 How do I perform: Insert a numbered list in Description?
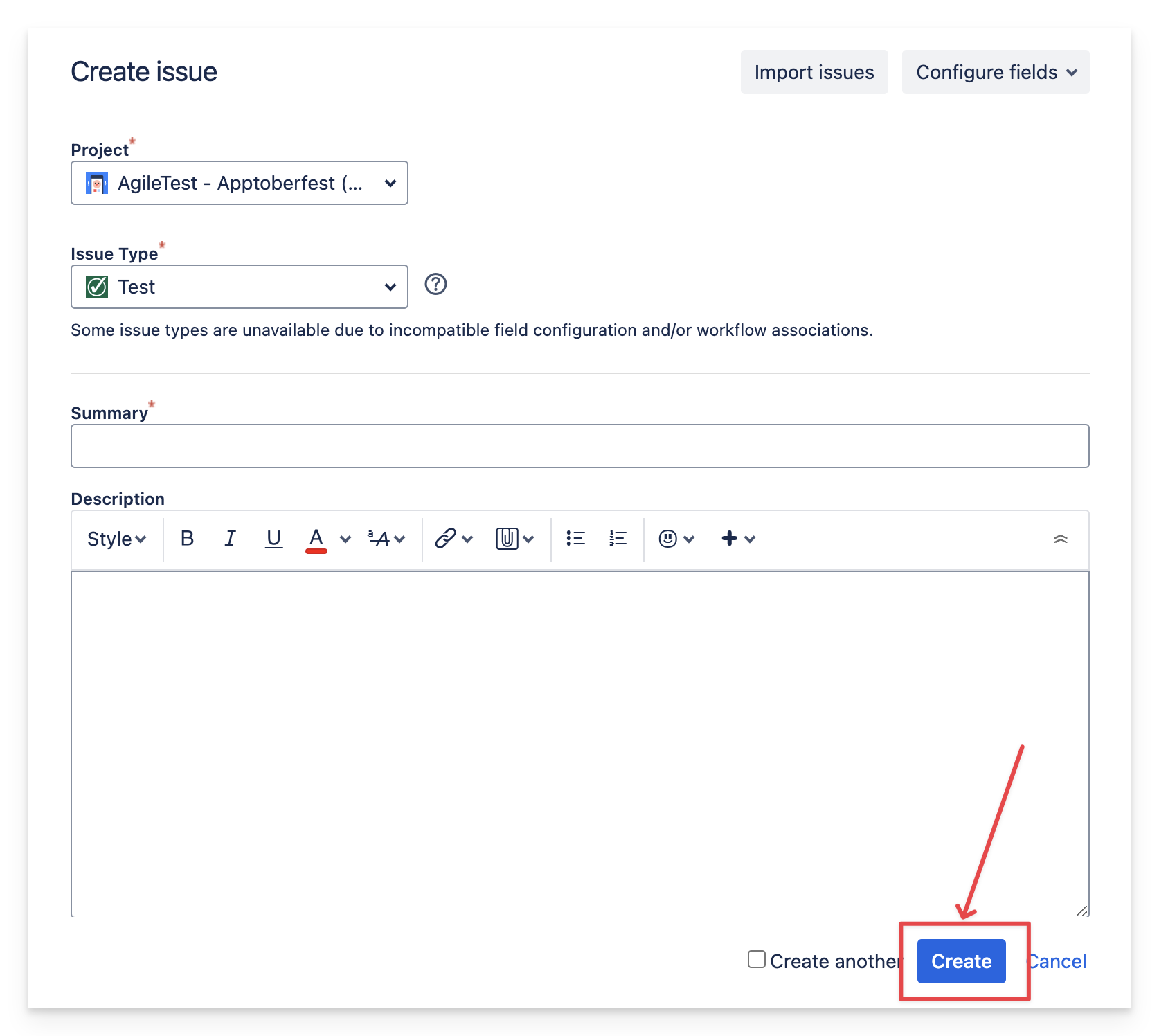[x=618, y=539]
